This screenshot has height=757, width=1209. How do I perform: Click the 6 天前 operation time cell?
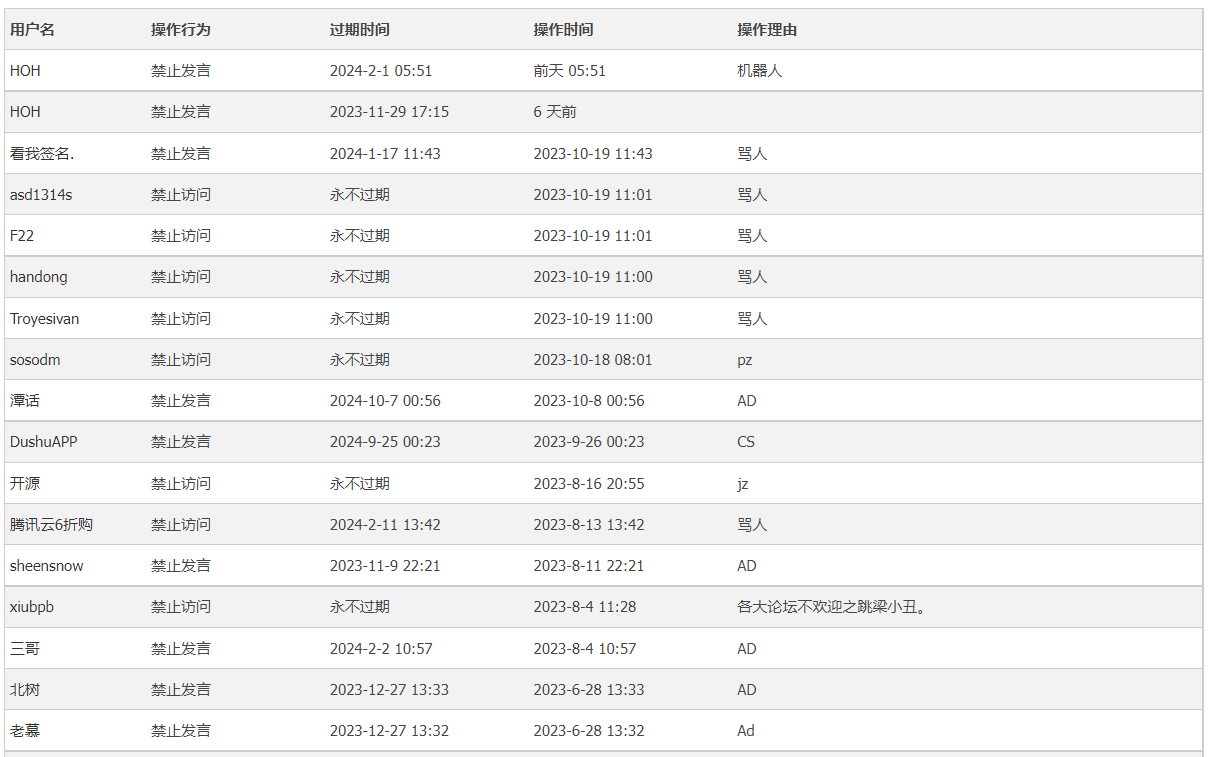tap(555, 112)
